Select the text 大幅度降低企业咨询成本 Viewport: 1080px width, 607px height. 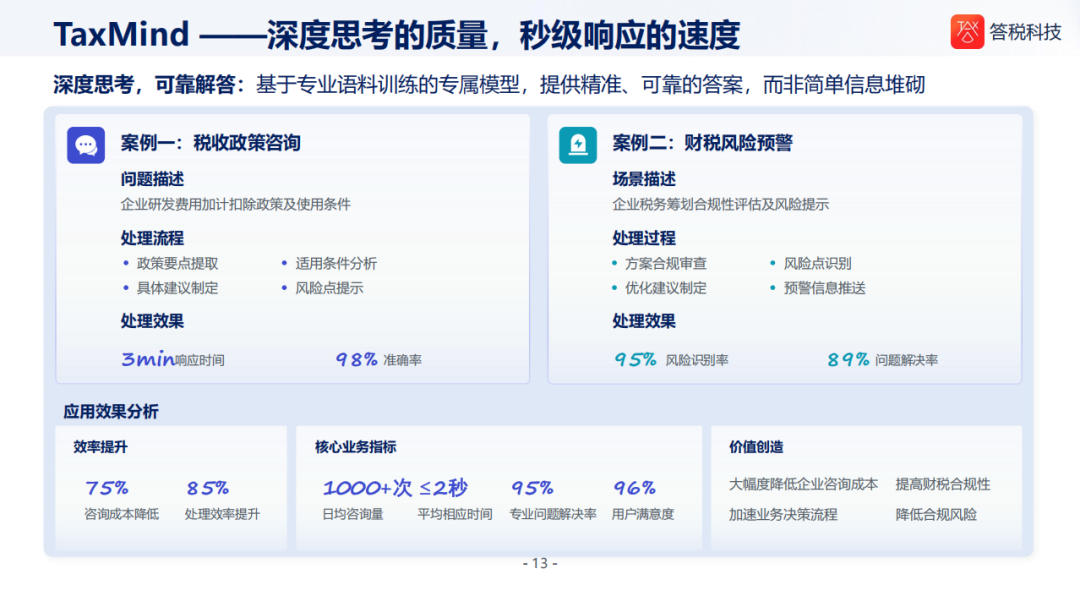pos(804,484)
